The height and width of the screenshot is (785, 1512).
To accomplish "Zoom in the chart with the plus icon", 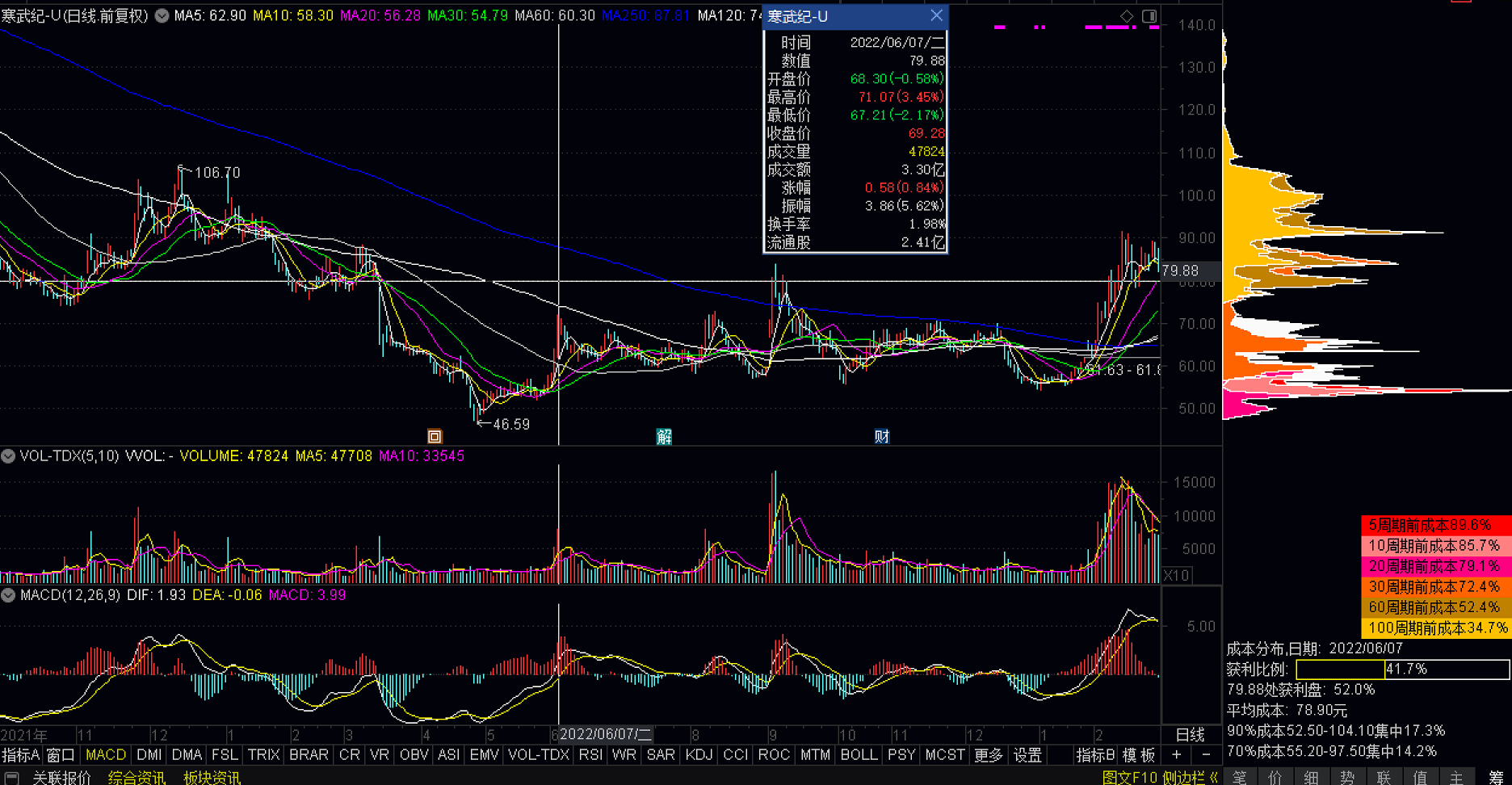I will click(x=1177, y=754).
